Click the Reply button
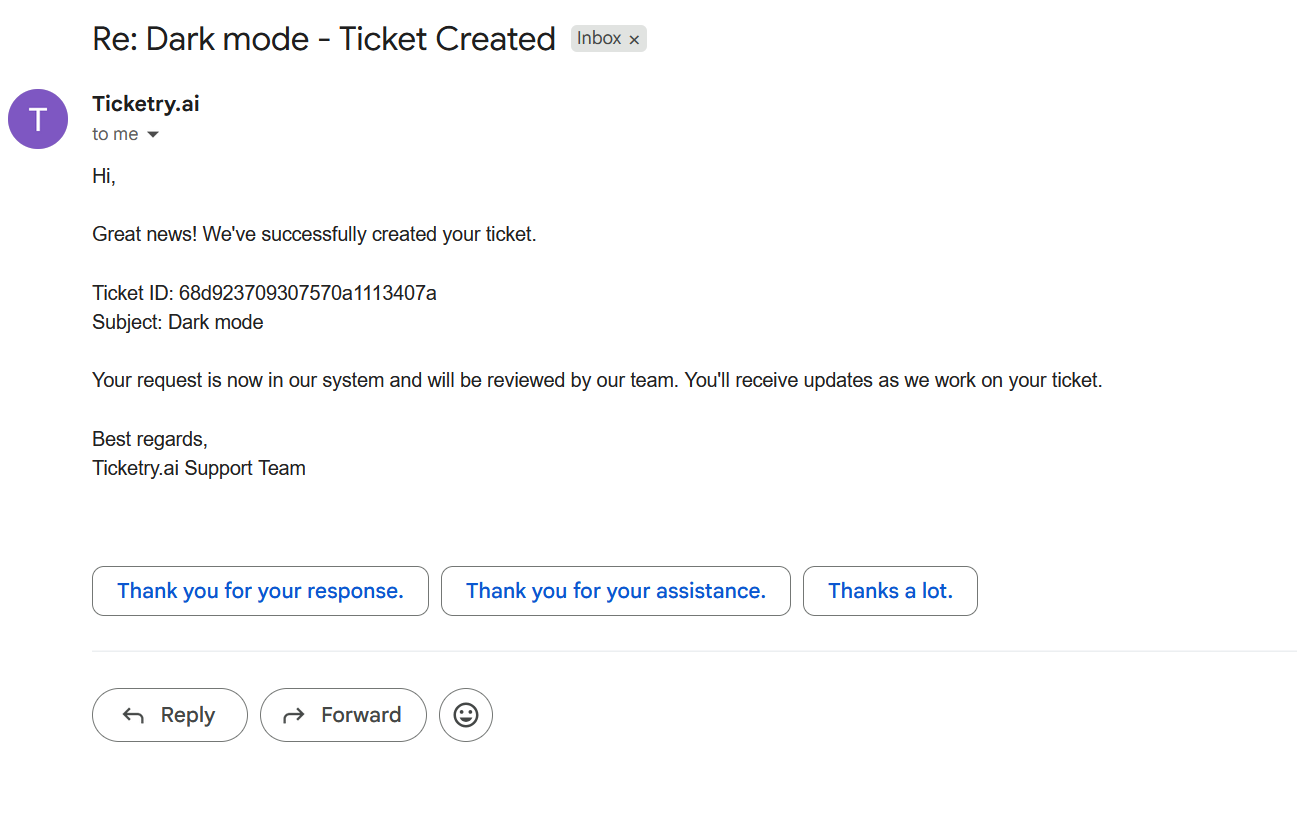1297x835 pixels. pos(169,715)
